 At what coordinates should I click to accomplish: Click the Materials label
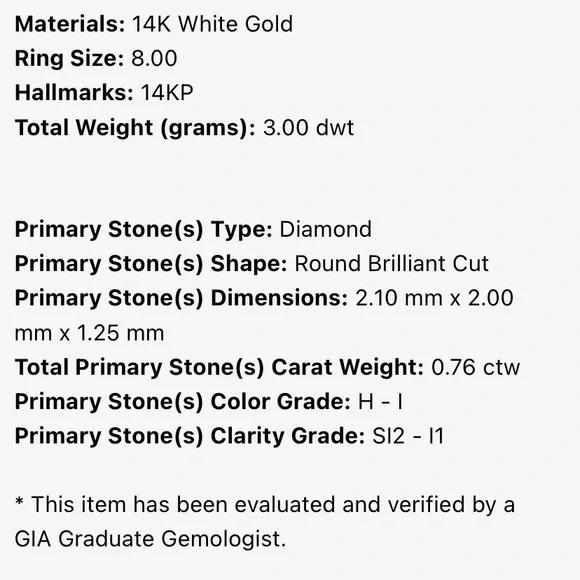coord(70,24)
